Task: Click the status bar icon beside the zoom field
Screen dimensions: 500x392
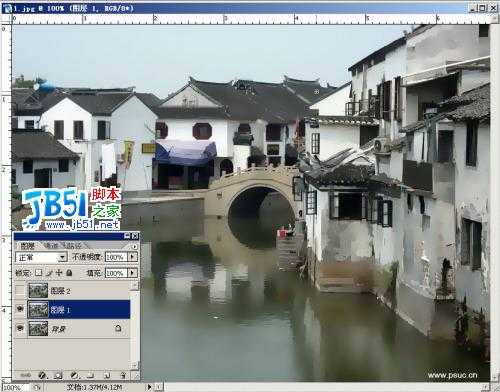Action: pyautogui.click(x=37, y=387)
